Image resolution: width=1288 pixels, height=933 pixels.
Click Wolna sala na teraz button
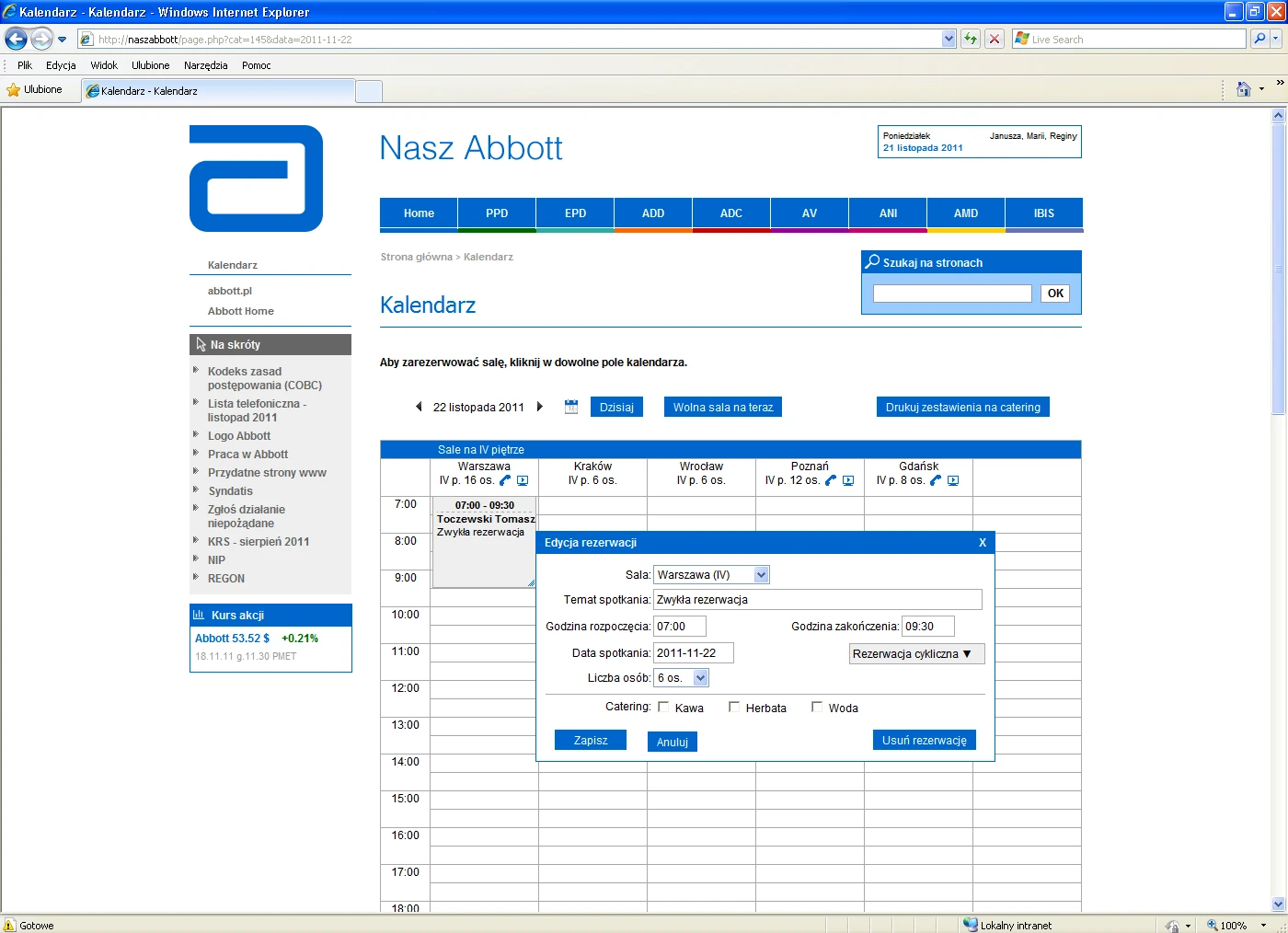[x=723, y=407]
